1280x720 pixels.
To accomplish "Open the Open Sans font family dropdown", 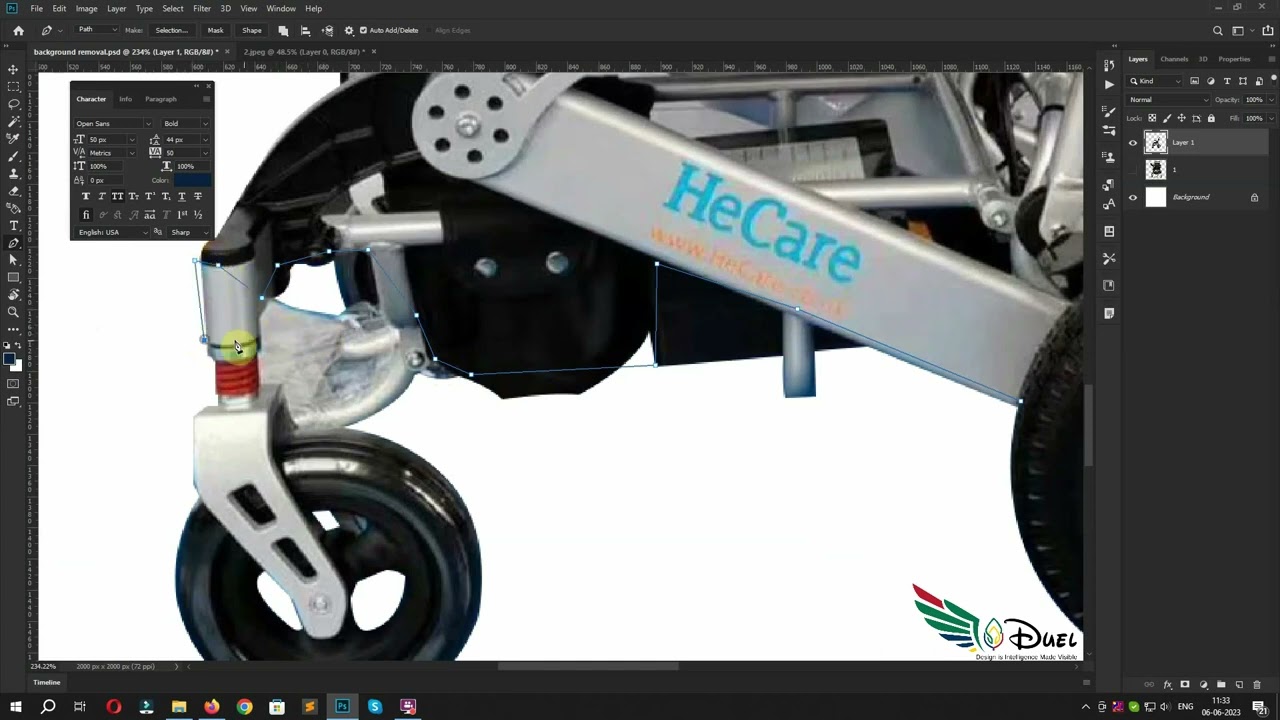I will [x=113, y=124].
